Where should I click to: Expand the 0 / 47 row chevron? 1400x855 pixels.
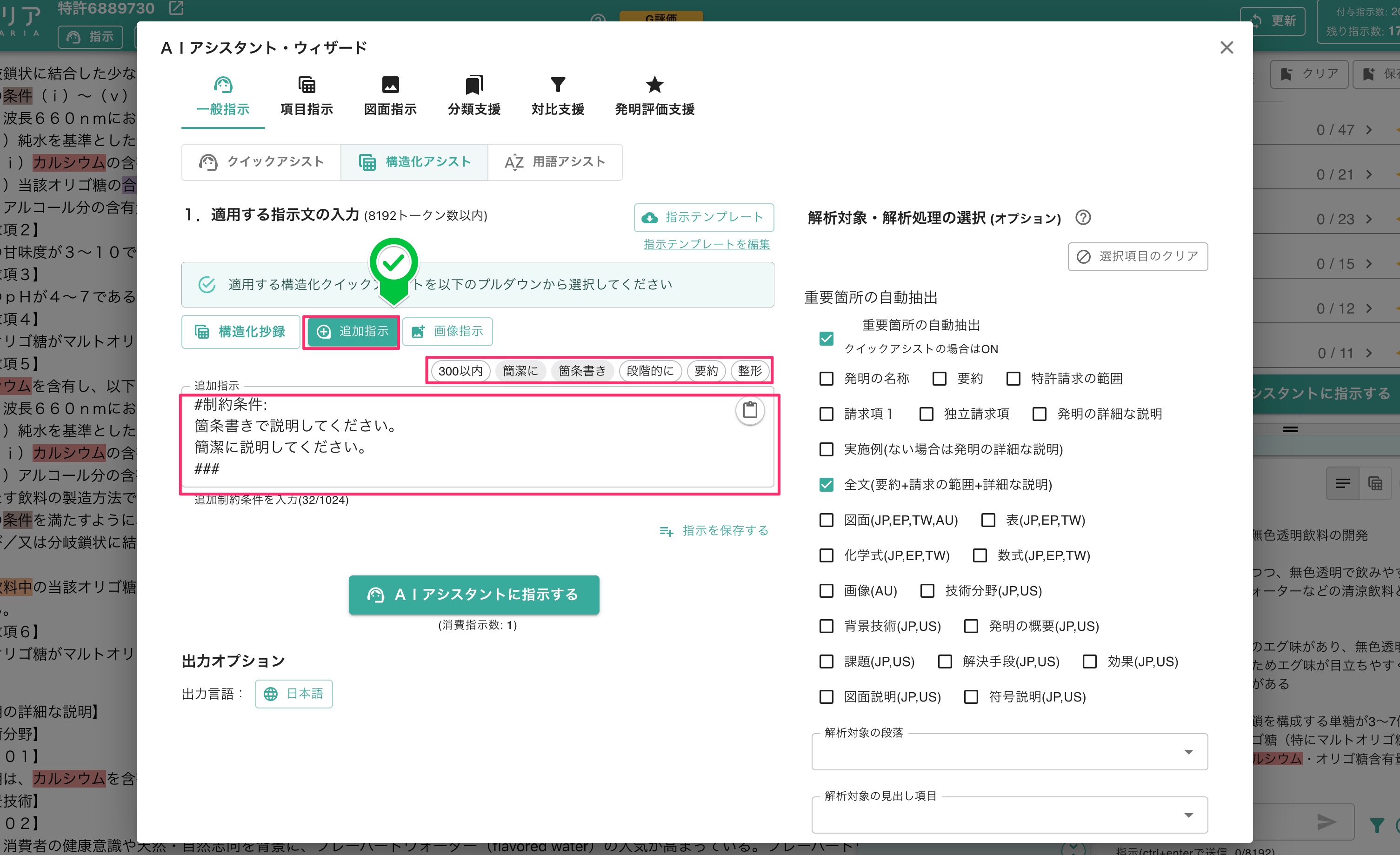click(1369, 130)
